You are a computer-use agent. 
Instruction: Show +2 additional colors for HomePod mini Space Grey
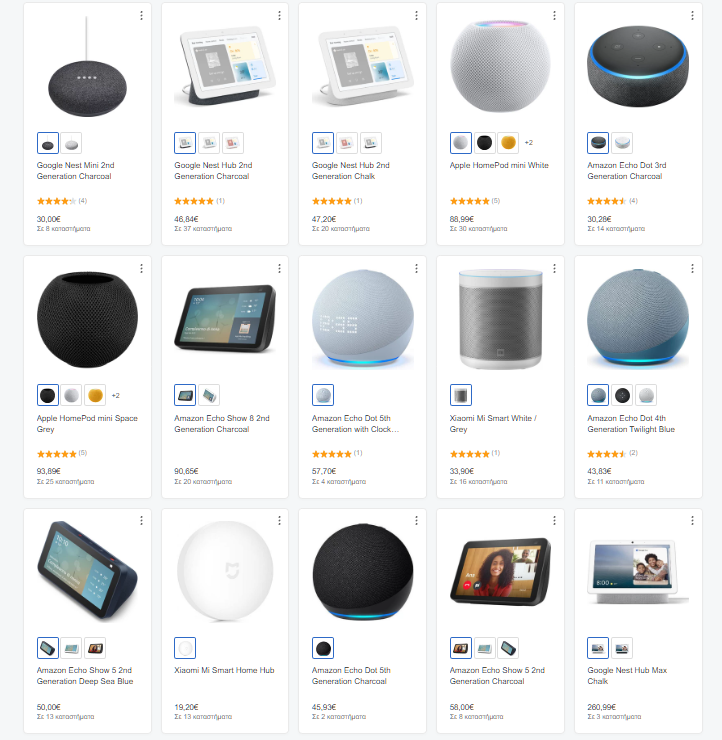(116, 395)
